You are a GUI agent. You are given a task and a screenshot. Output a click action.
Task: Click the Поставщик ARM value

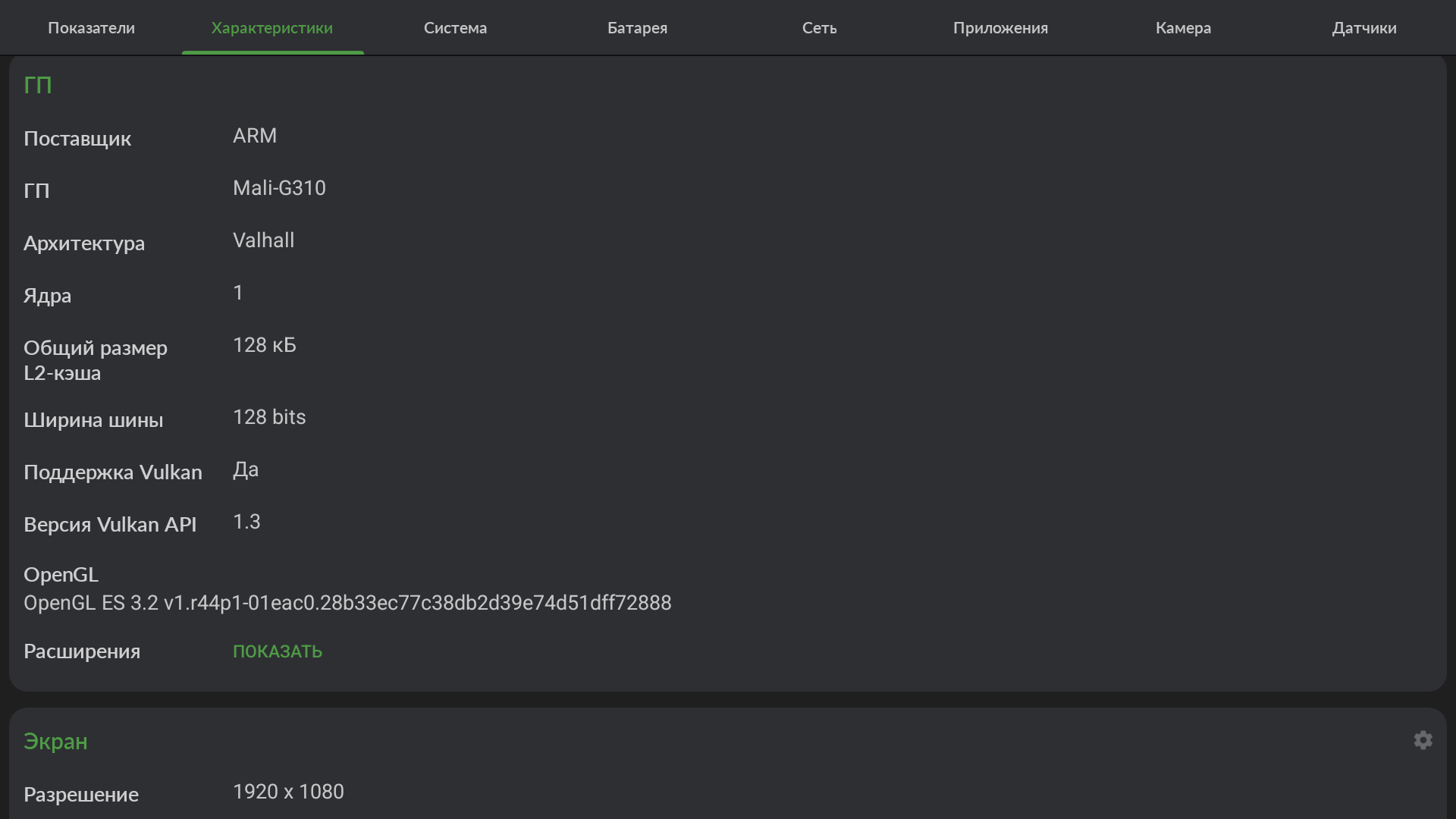pos(255,136)
